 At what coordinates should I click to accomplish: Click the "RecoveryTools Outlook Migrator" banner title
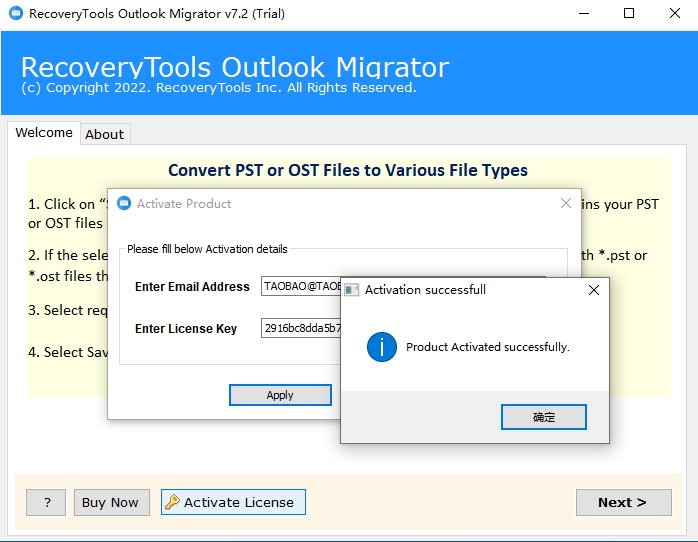[235, 67]
